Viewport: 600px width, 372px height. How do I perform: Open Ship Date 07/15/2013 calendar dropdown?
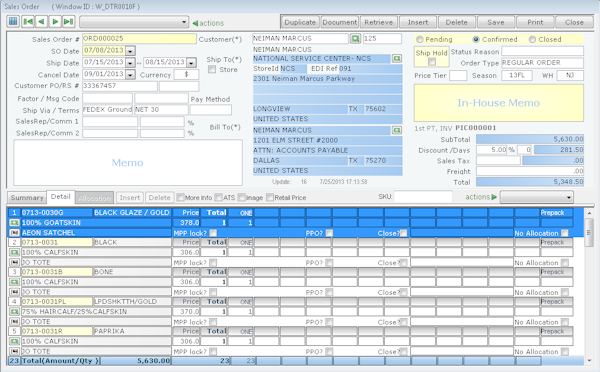click(130, 63)
